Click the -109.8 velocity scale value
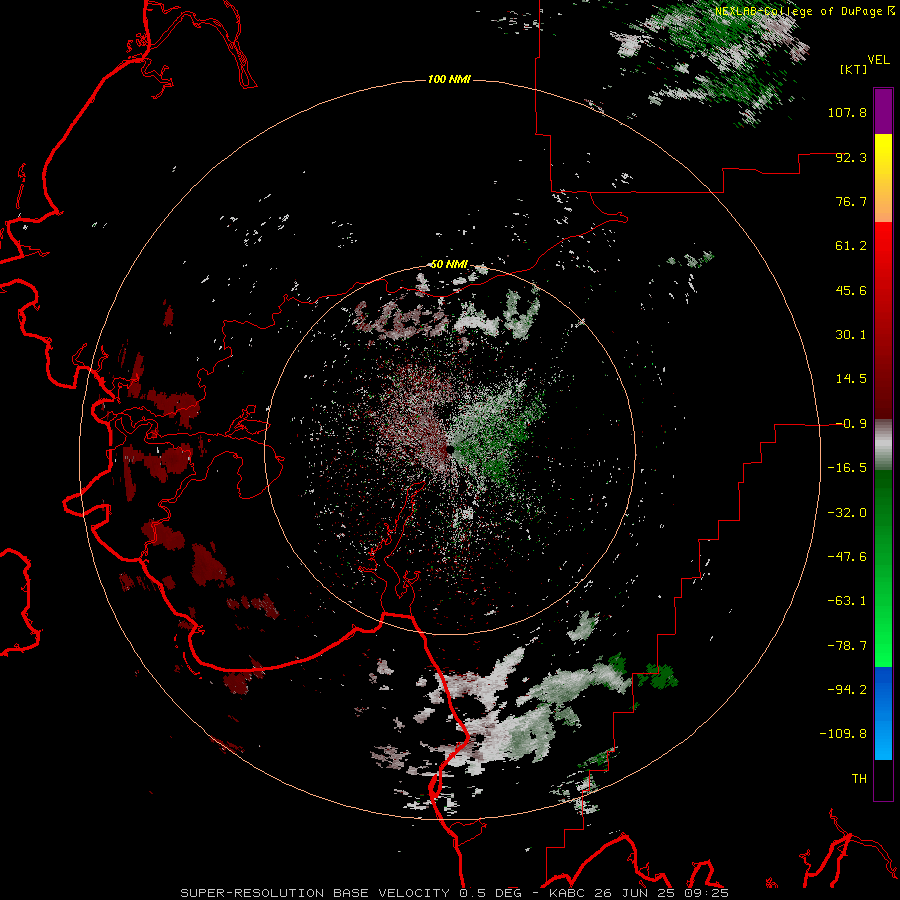The image size is (900, 900). coord(844,734)
